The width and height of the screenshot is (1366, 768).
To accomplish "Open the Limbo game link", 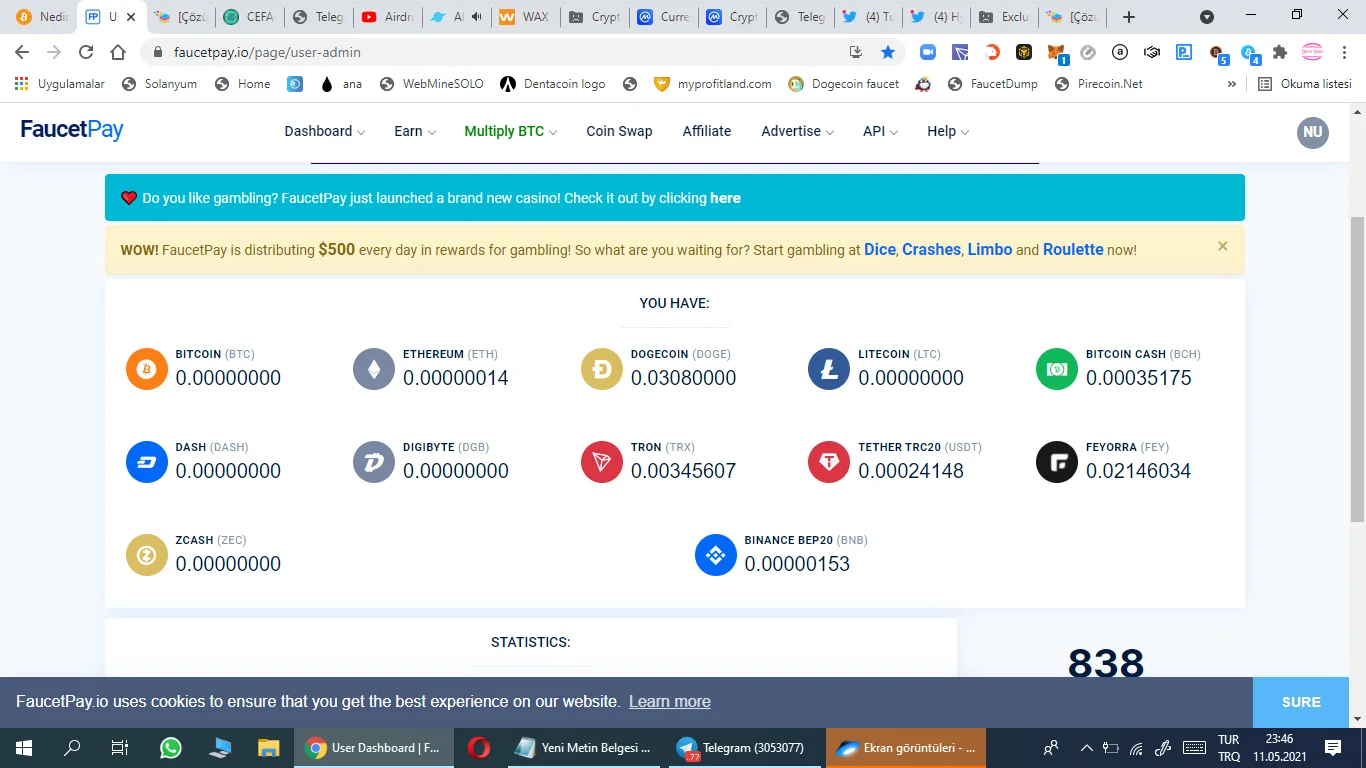I will [990, 250].
